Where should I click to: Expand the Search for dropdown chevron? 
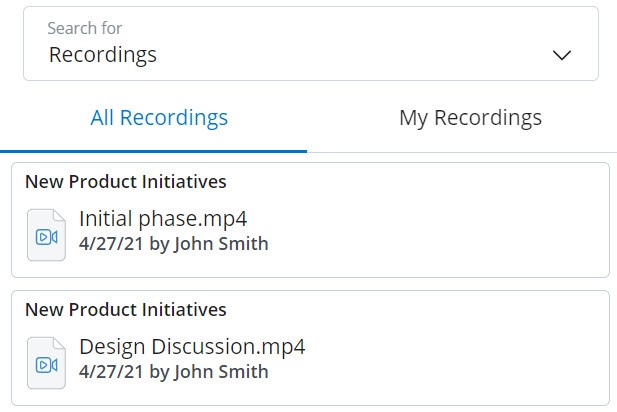pos(562,55)
